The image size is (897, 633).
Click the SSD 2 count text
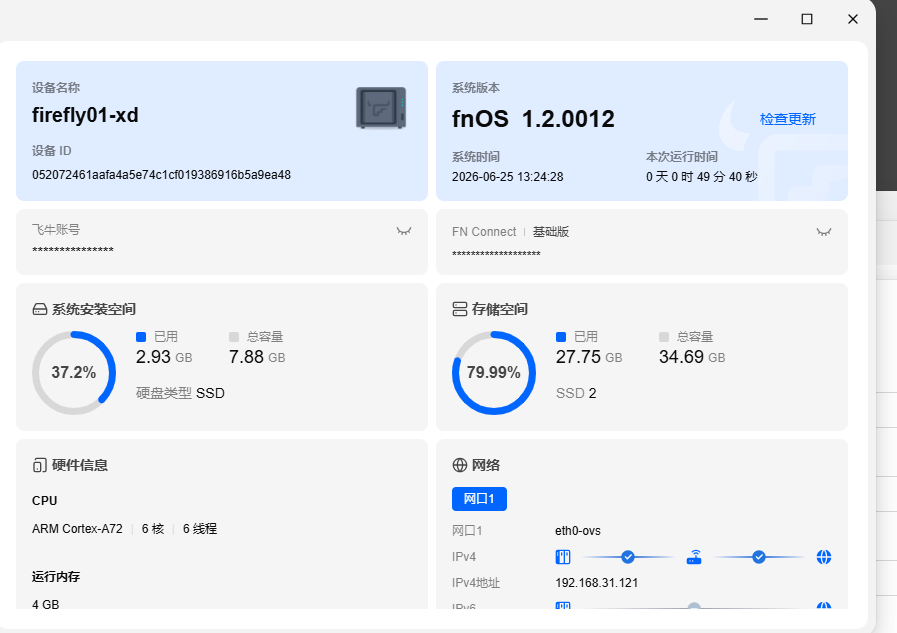[x=576, y=393]
